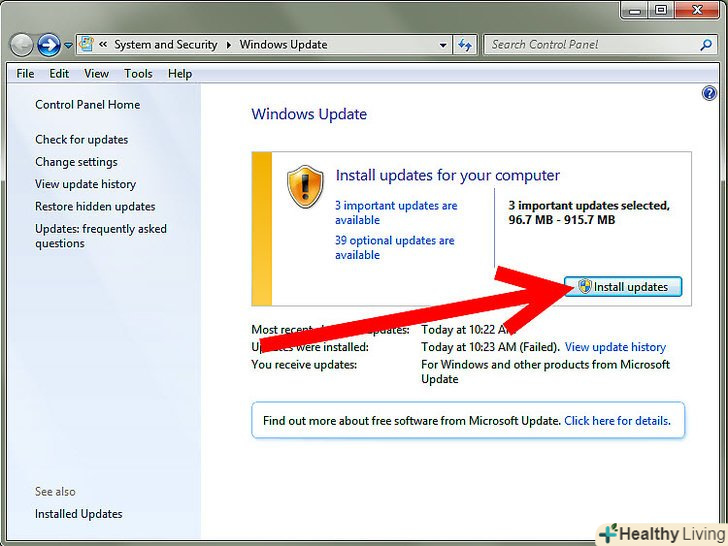Viewport: 728px width, 546px height.
Task: Click the 3 important updates selected text
Action: click(589, 213)
